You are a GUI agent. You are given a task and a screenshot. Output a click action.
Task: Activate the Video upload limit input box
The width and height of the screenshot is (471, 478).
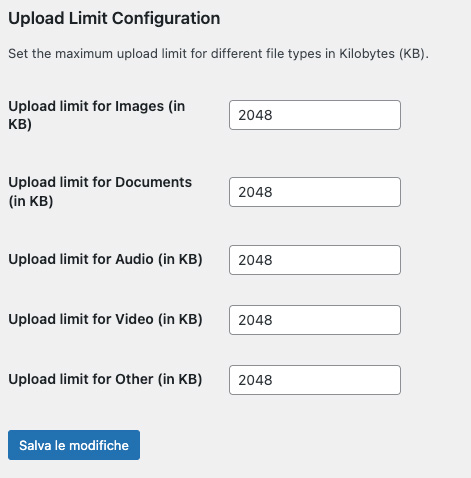[315, 320]
